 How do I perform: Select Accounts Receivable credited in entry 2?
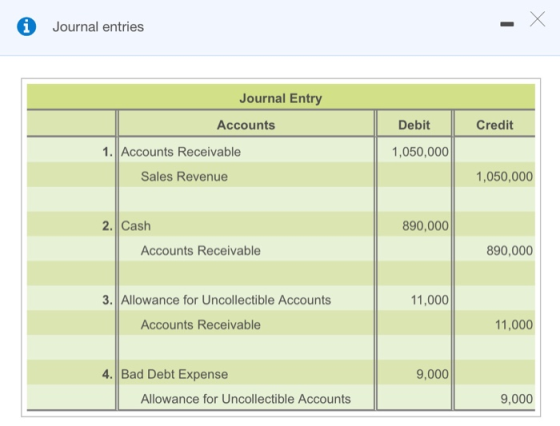pos(200,251)
